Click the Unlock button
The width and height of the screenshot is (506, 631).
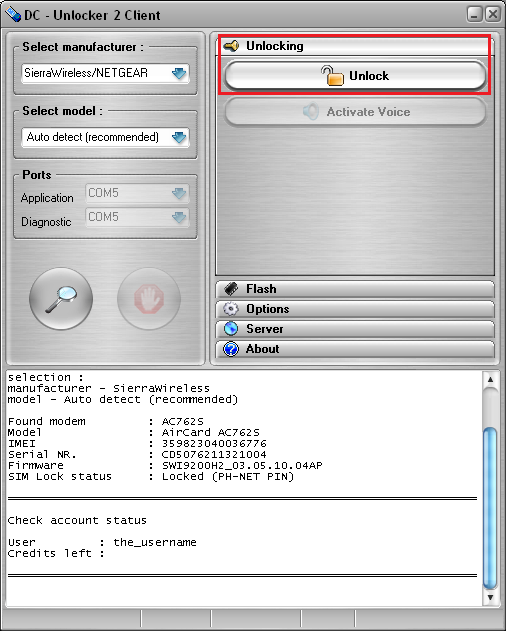pos(355,76)
